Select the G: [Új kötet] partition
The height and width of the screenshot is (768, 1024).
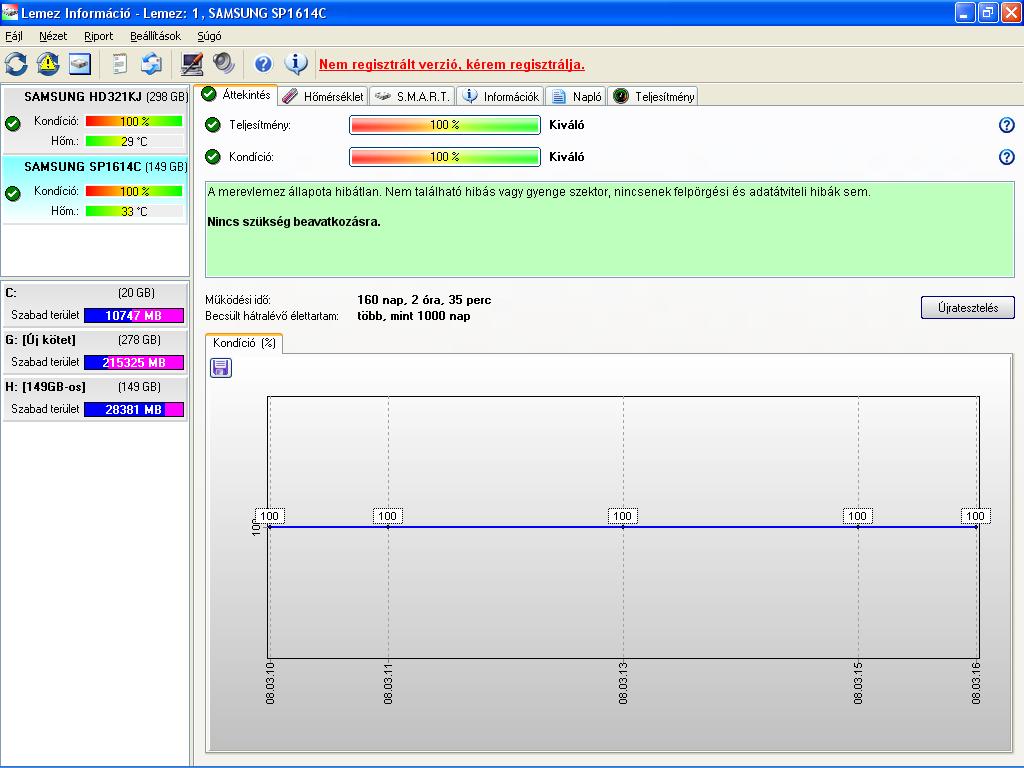tap(95, 351)
